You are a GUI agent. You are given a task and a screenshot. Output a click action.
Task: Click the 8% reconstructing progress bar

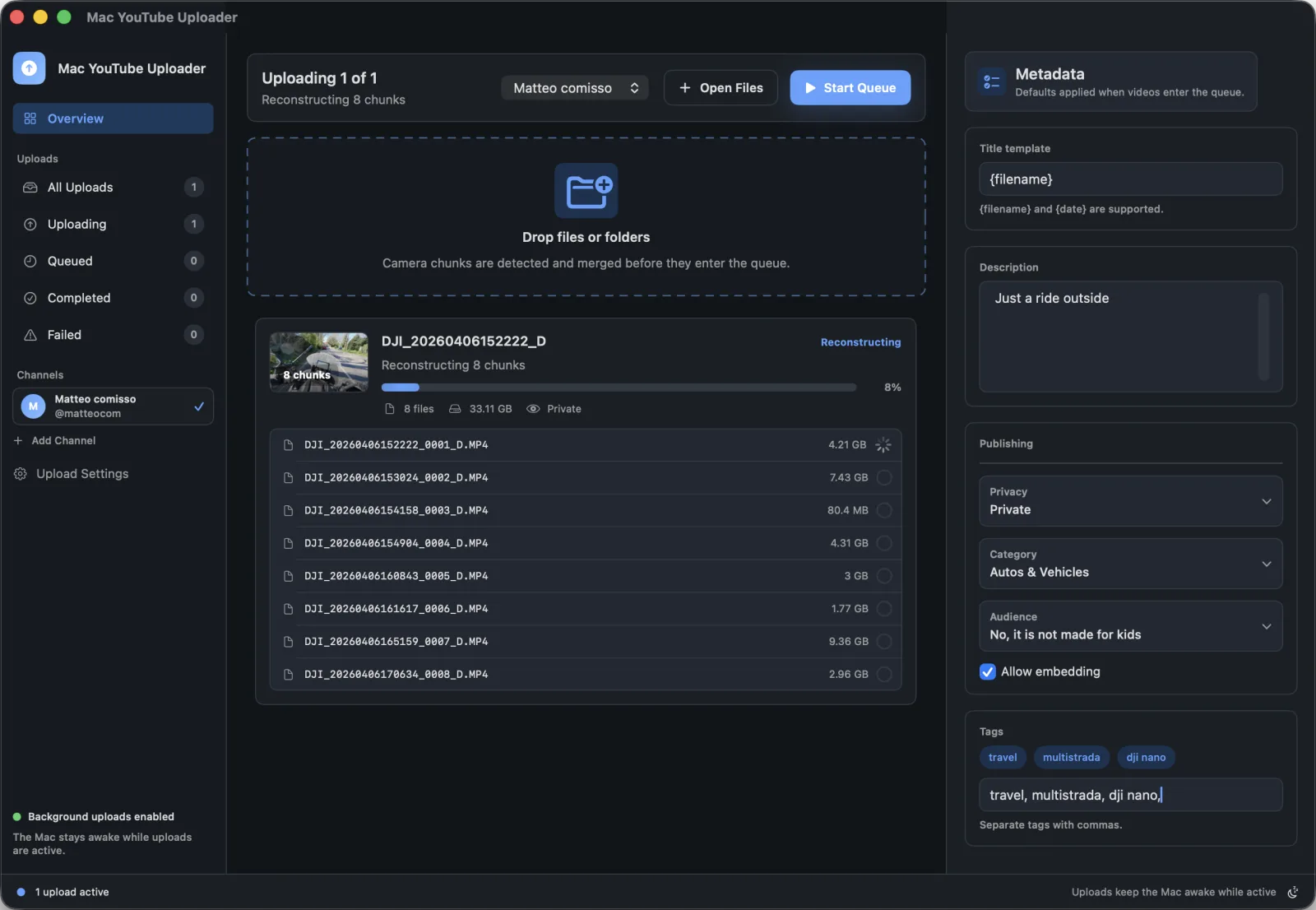point(619,388)
